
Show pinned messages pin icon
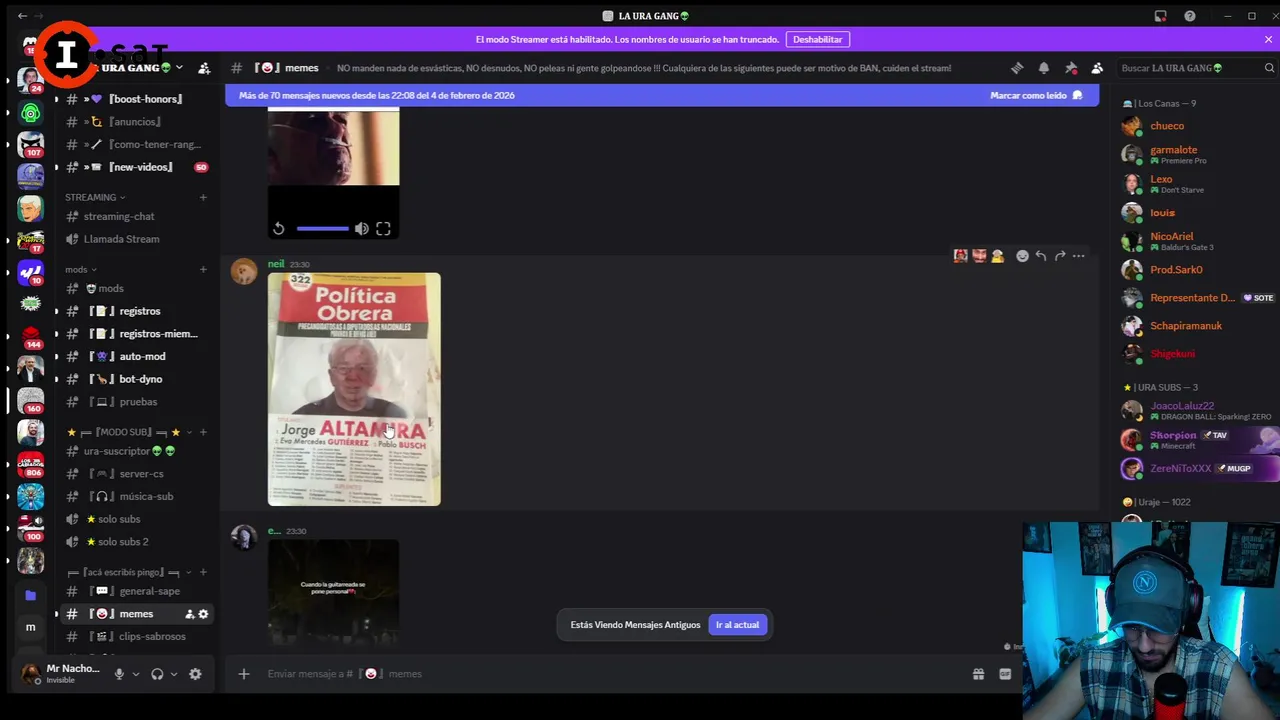(x=1071, y=68)
